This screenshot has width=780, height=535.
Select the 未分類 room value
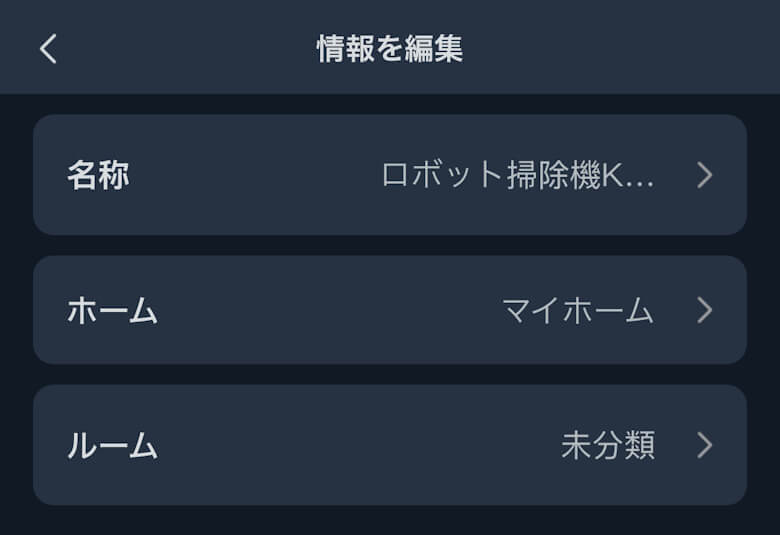coord(608,446)
